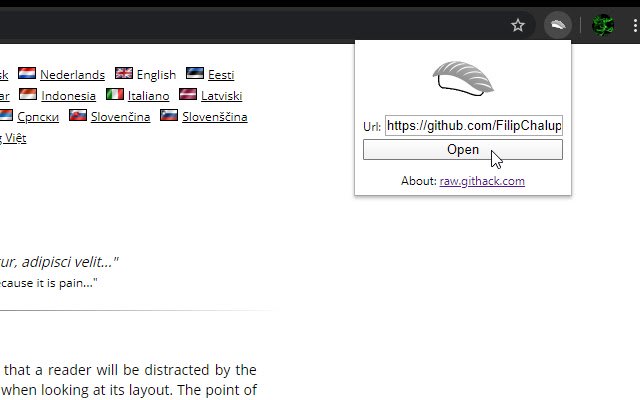Open the raw.githack.com link
Screen dimensions: 640x400
[482, 181]
